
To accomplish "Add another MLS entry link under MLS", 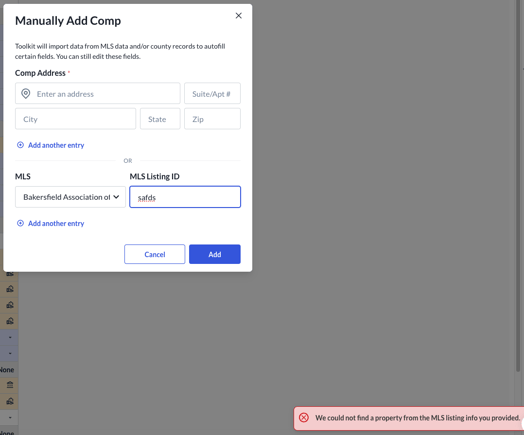I will point(56,223).
